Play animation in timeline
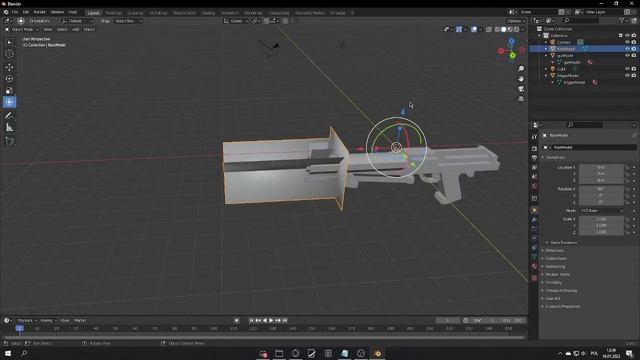640x360 pixels. coord(271,320)
